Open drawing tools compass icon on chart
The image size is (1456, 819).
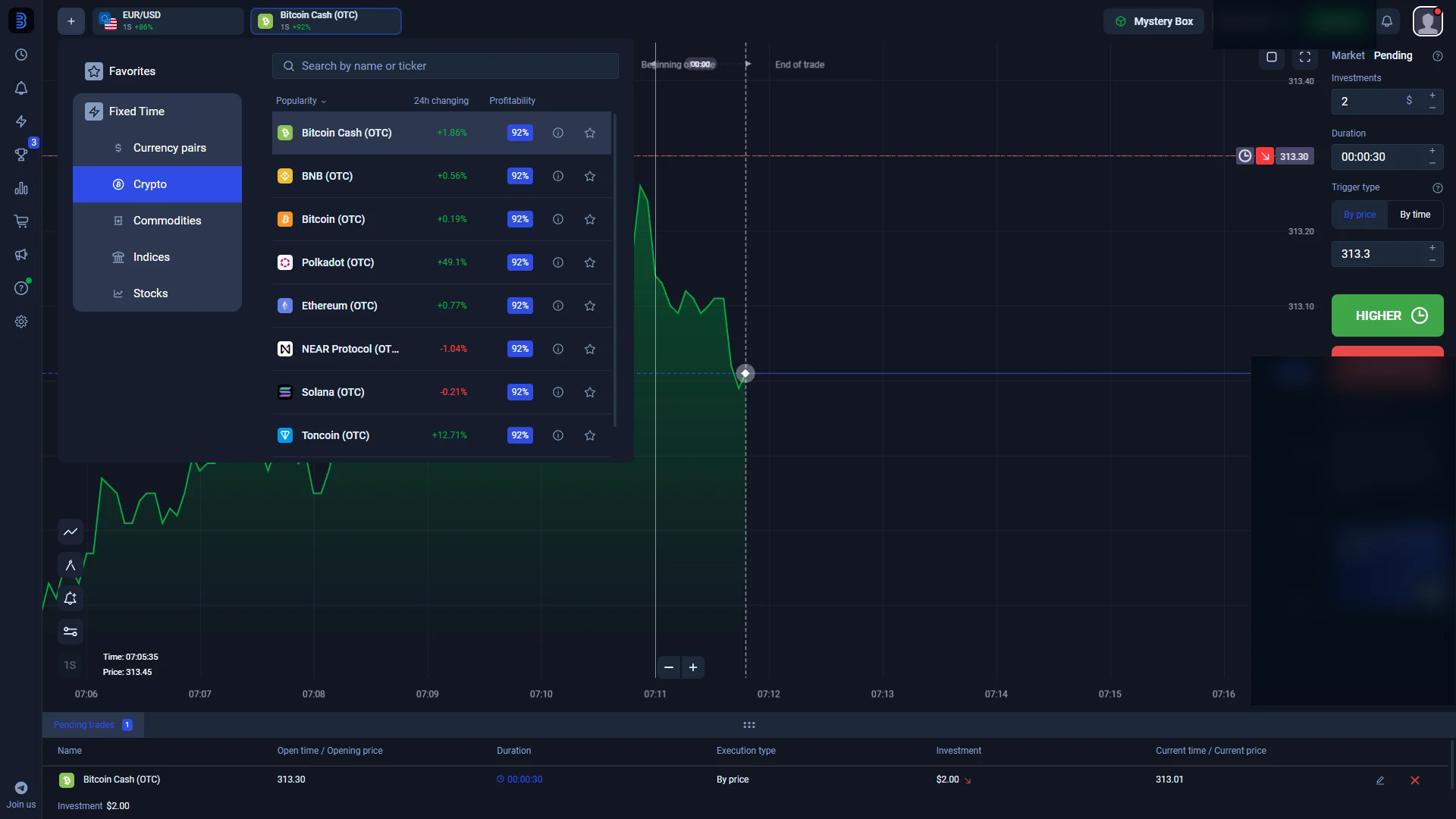pos(71,565)
